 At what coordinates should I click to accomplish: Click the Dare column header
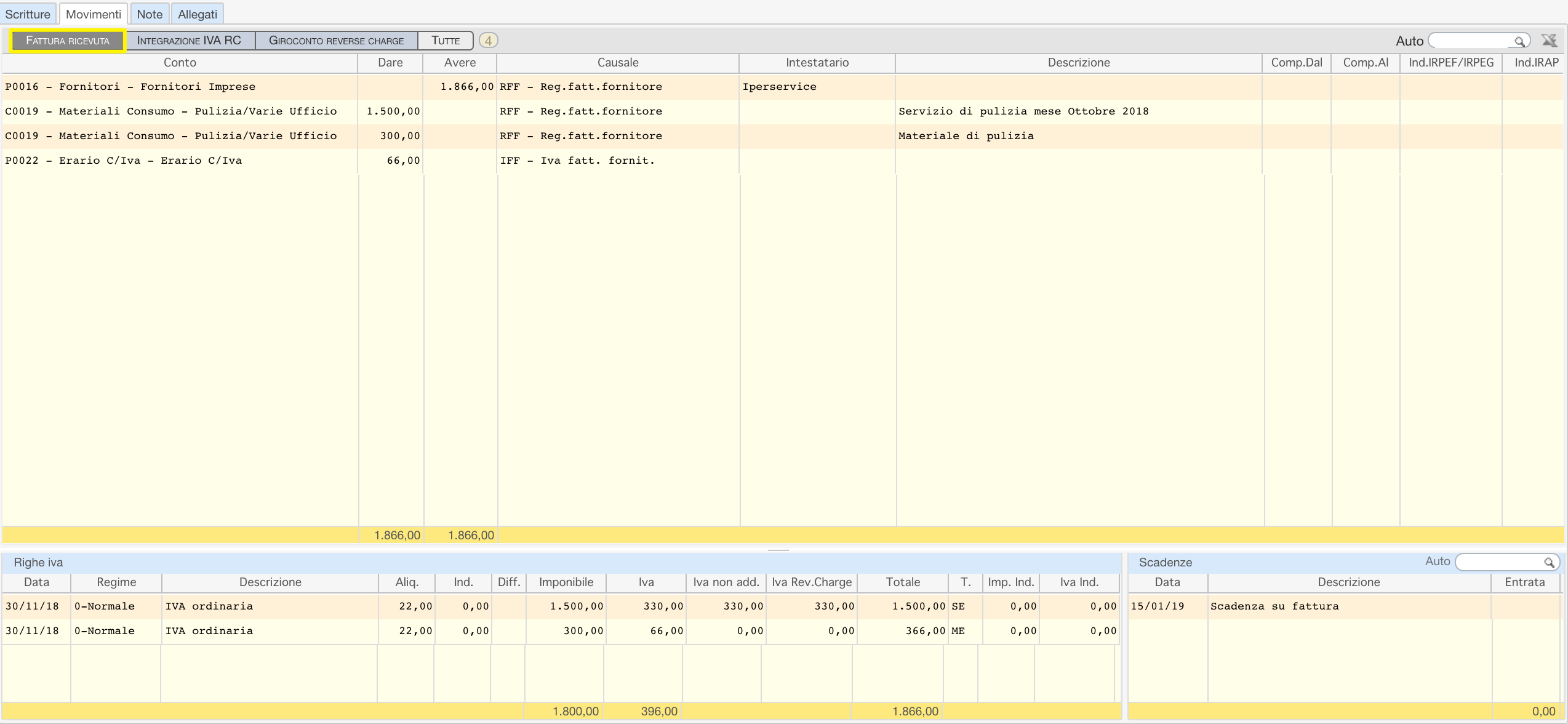(x=390, y=63)
